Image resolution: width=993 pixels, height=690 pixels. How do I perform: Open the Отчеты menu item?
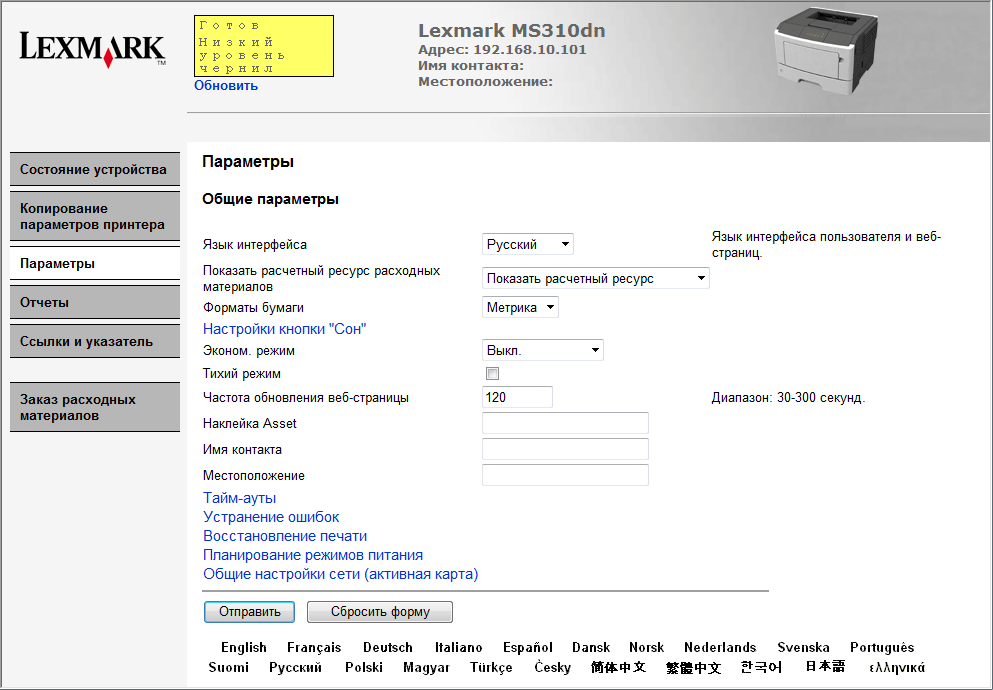click(x=95, y=302)
